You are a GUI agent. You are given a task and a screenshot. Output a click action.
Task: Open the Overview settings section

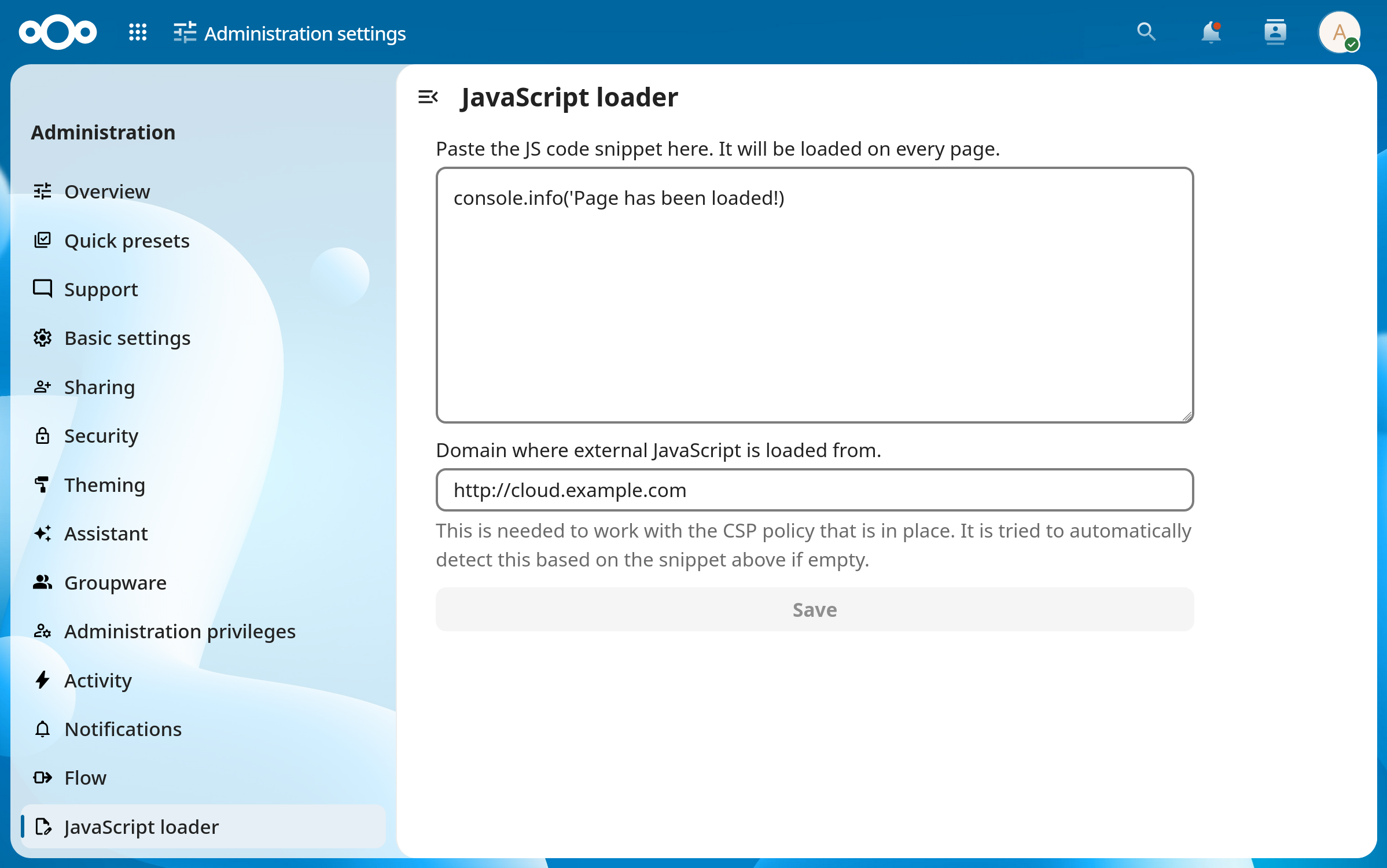click(x=203, y=191)
